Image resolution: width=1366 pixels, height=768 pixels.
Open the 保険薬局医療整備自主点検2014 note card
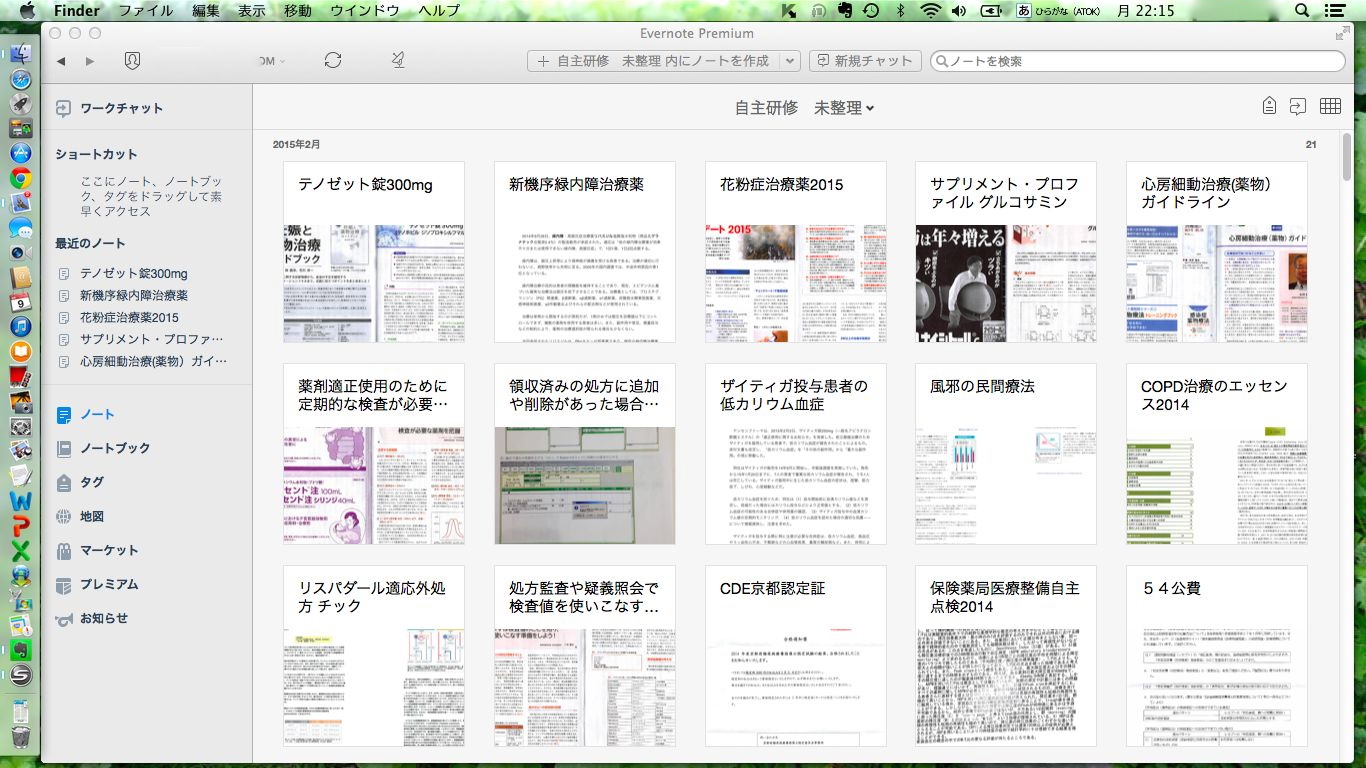click(x=1006, y=656)
